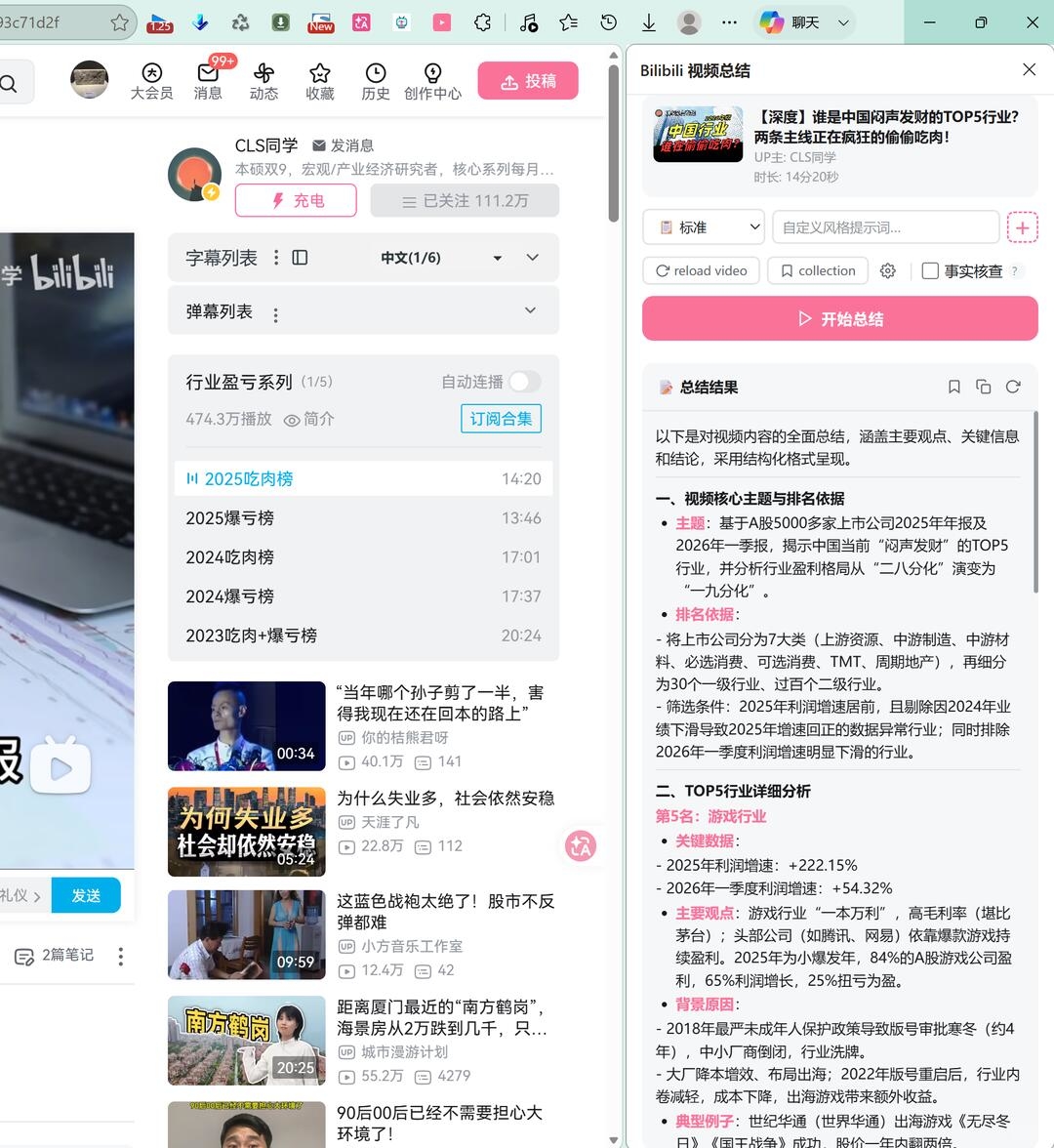Enable the 事实核查 fact-check checkbox
This screenshot has width=1054, height=1148.
tap(929, 271)
